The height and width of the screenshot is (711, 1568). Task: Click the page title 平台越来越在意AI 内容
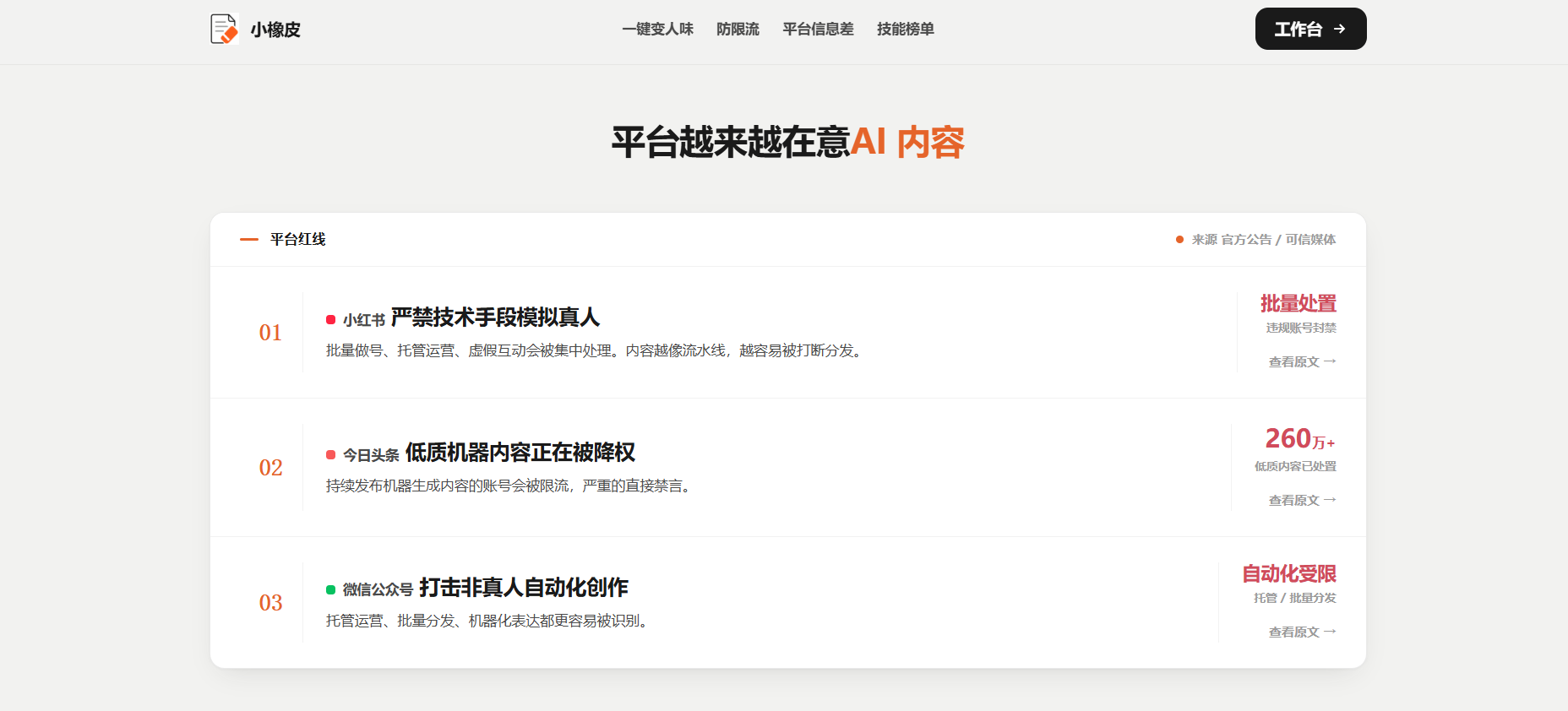click(787, 142)
